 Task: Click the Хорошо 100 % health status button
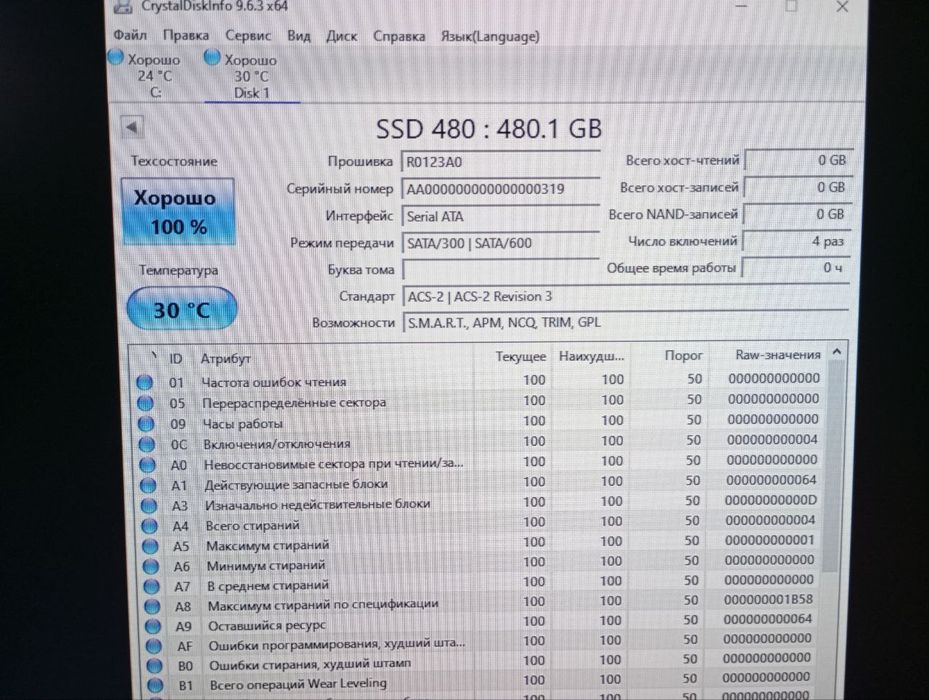tap(178, 212)
